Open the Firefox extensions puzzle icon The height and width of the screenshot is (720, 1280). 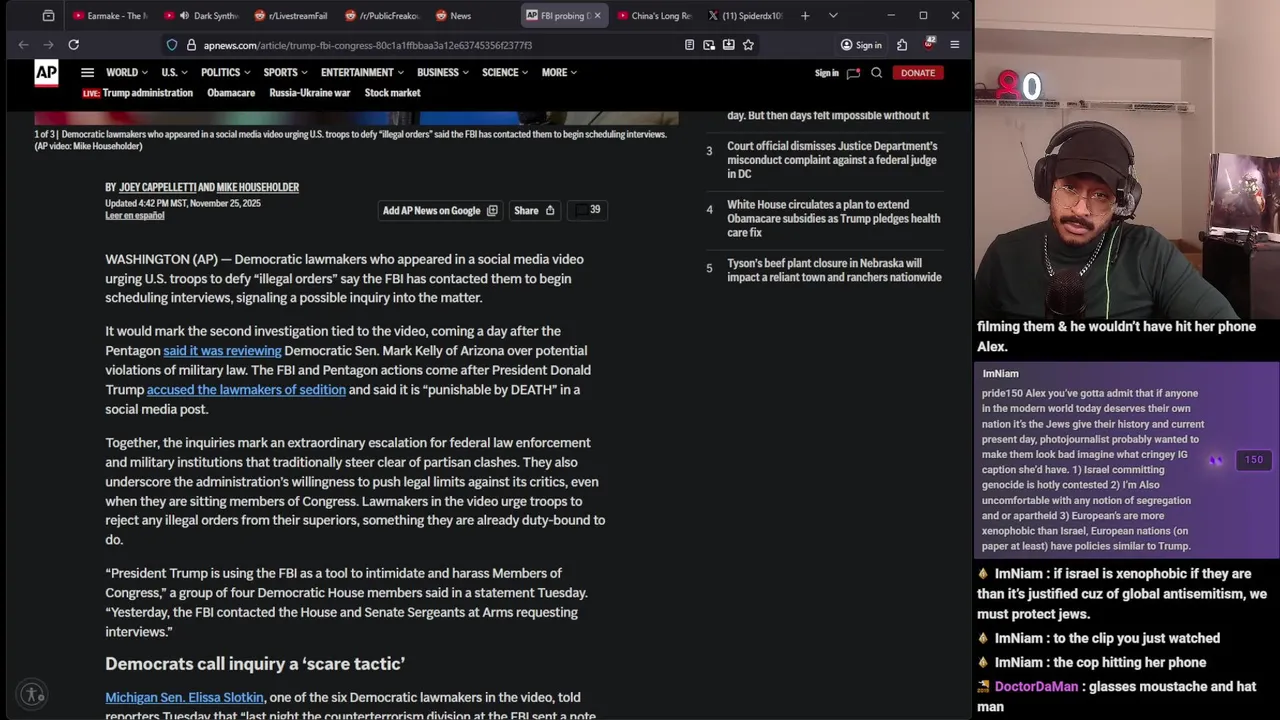click(902, 45)
